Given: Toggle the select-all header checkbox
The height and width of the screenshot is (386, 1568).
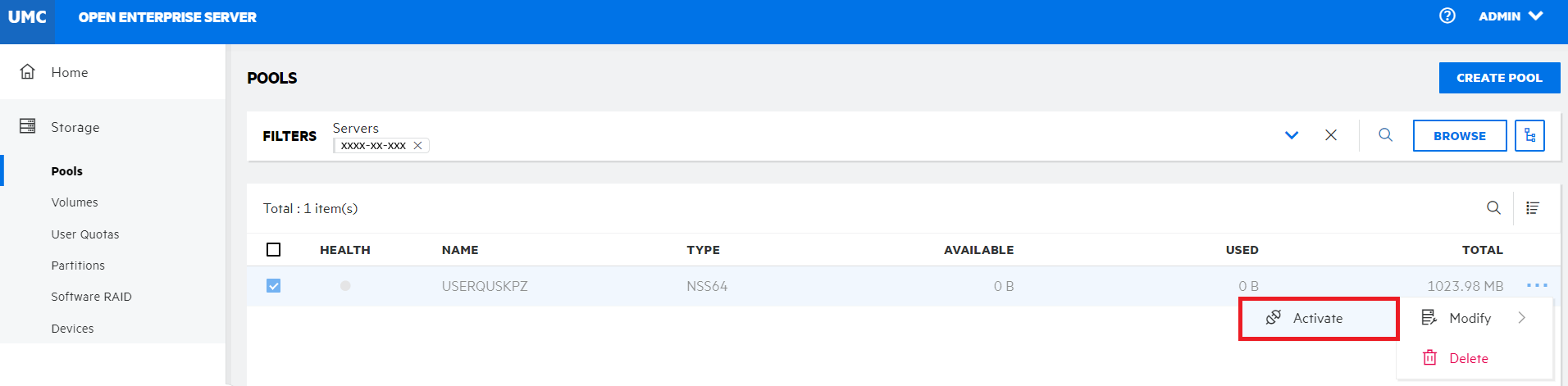Looking at the screenshot, I should (x=274, y=250).
